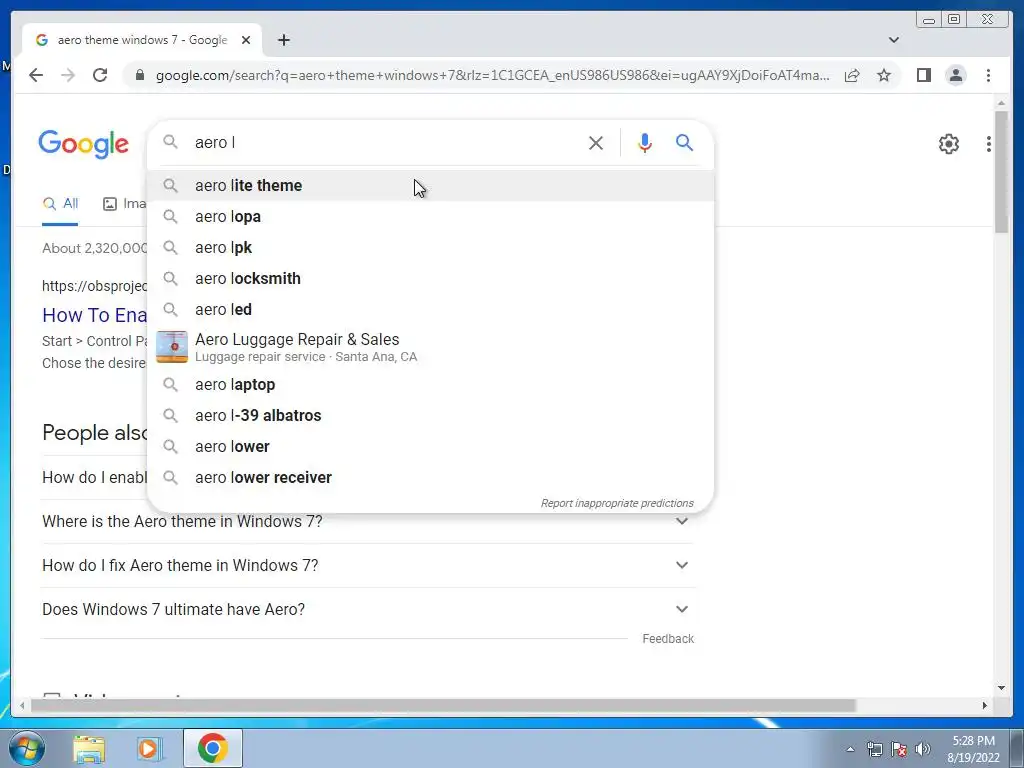Choose suggestion aero lower receiver
This screenshot has width=1024, height=768.
pyautogui.click(x=431, y=477)
